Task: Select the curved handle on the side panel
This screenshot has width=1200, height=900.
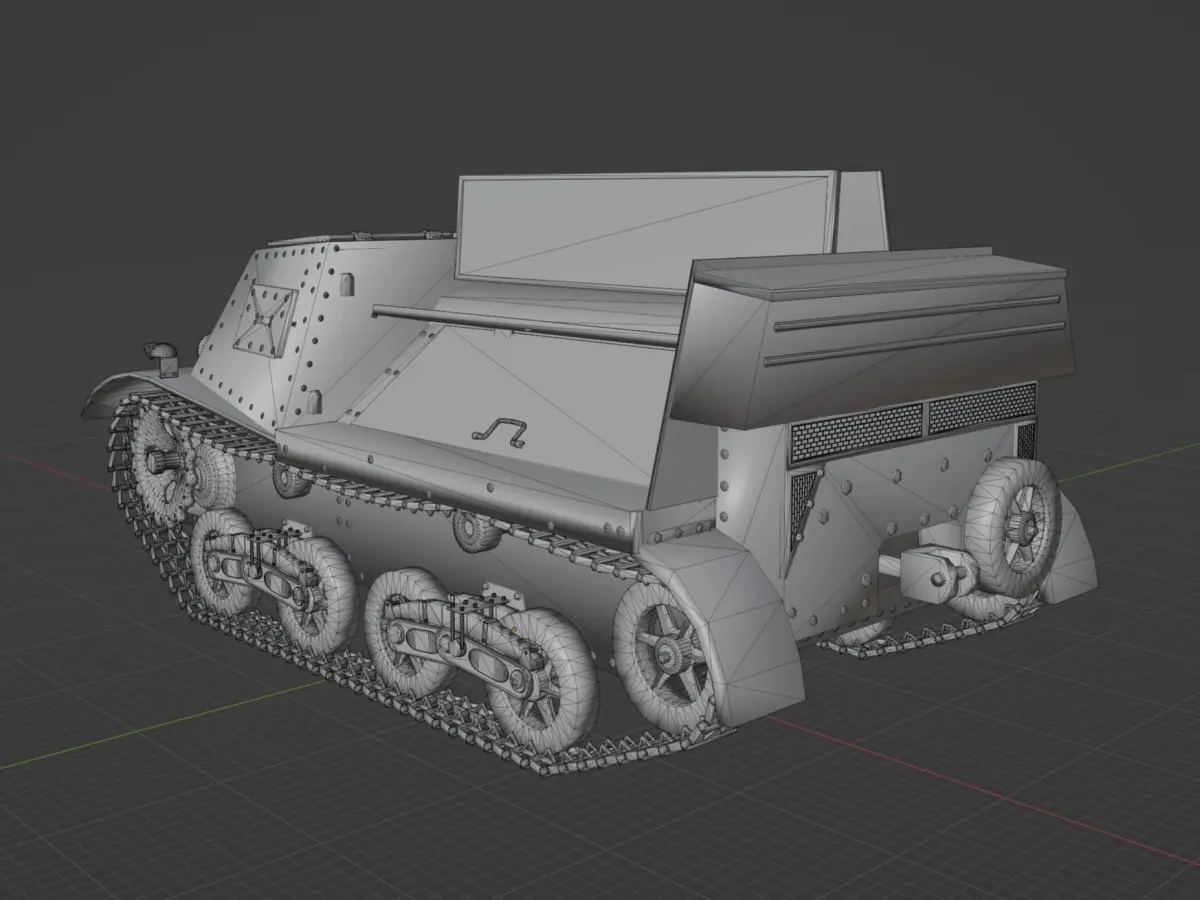Action: (500, 430)
